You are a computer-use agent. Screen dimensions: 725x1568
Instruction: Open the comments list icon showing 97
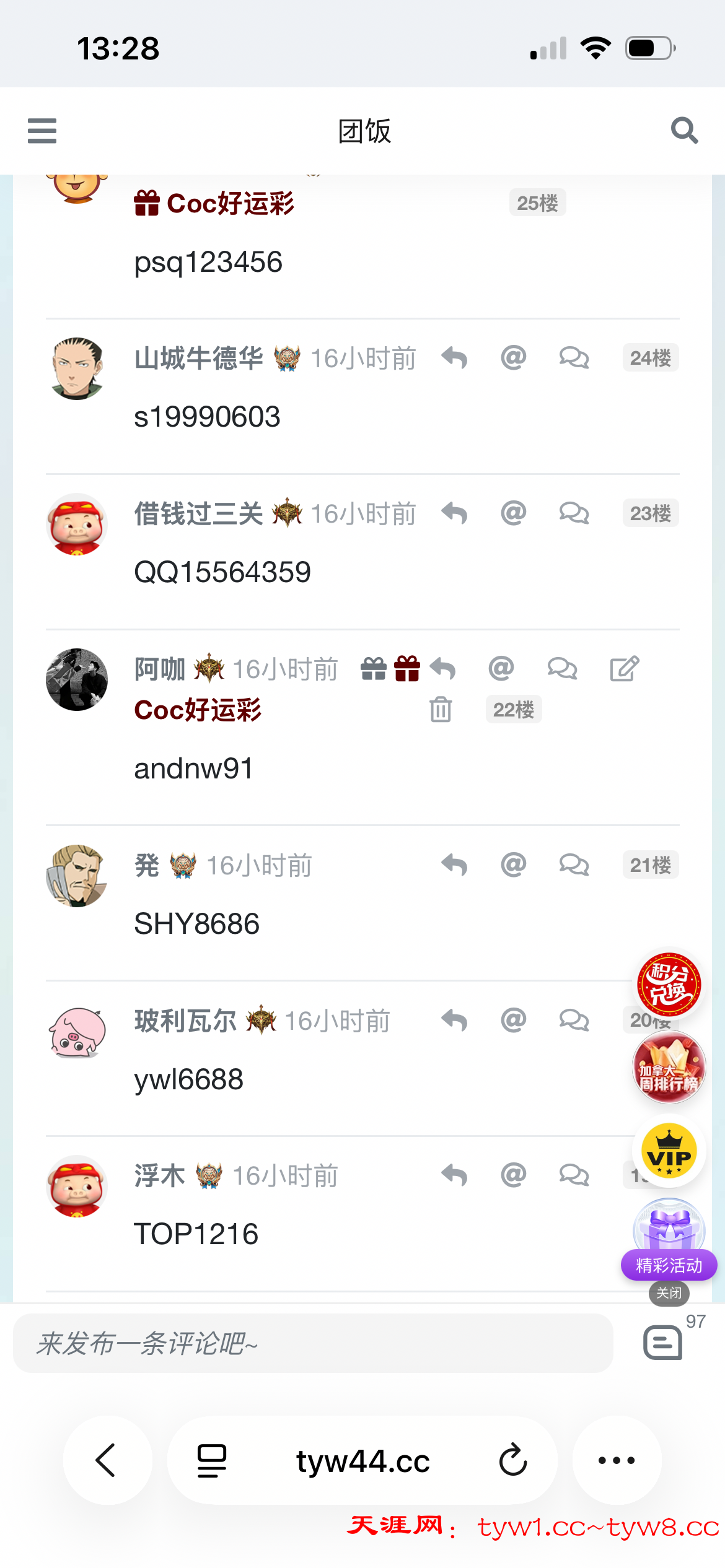663,1342
